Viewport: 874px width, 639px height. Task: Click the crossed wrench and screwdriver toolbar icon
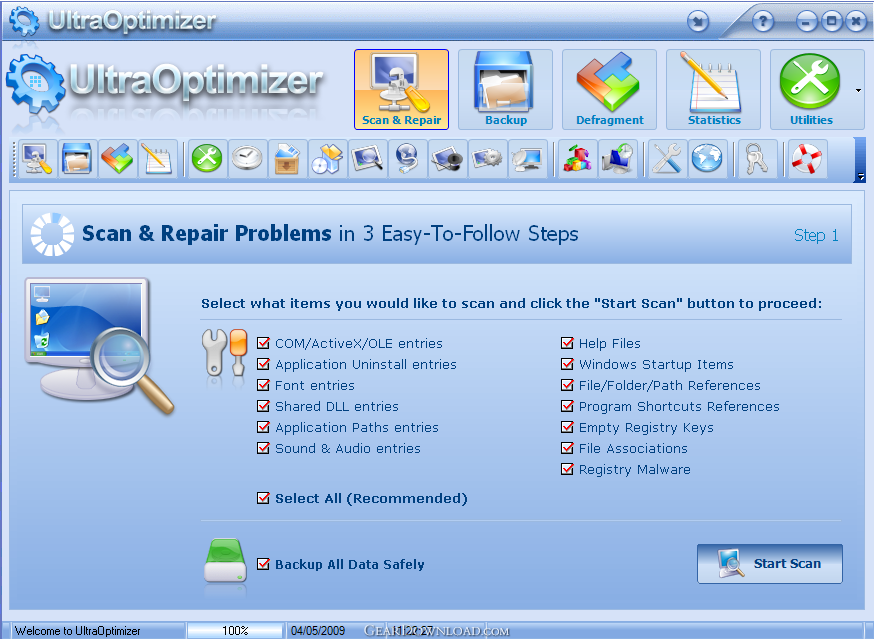point(667,159)
